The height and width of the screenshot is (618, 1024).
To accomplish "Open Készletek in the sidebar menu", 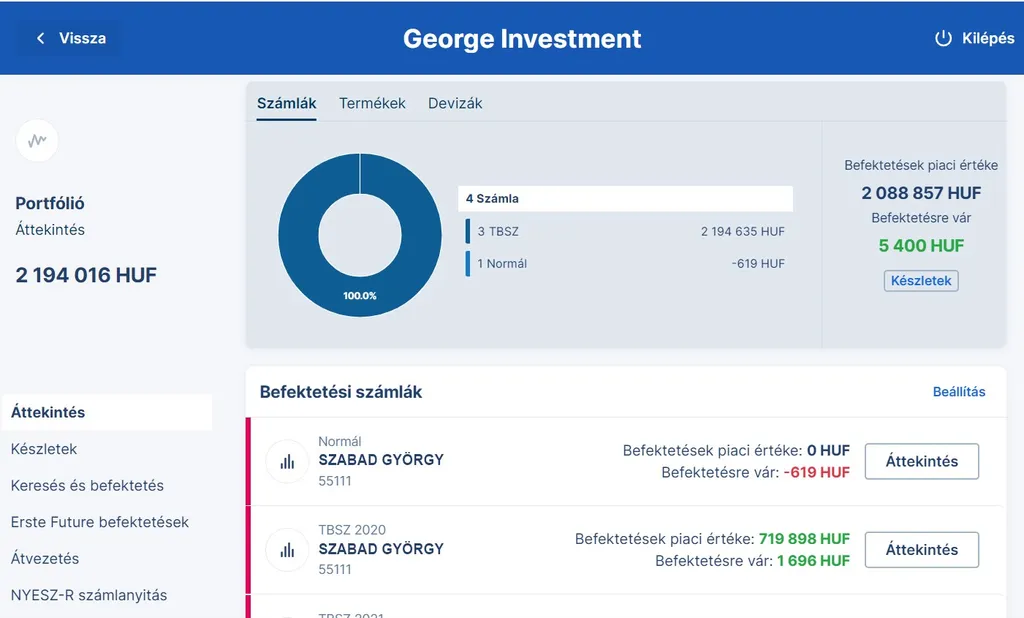I will (x=44, y=449).
